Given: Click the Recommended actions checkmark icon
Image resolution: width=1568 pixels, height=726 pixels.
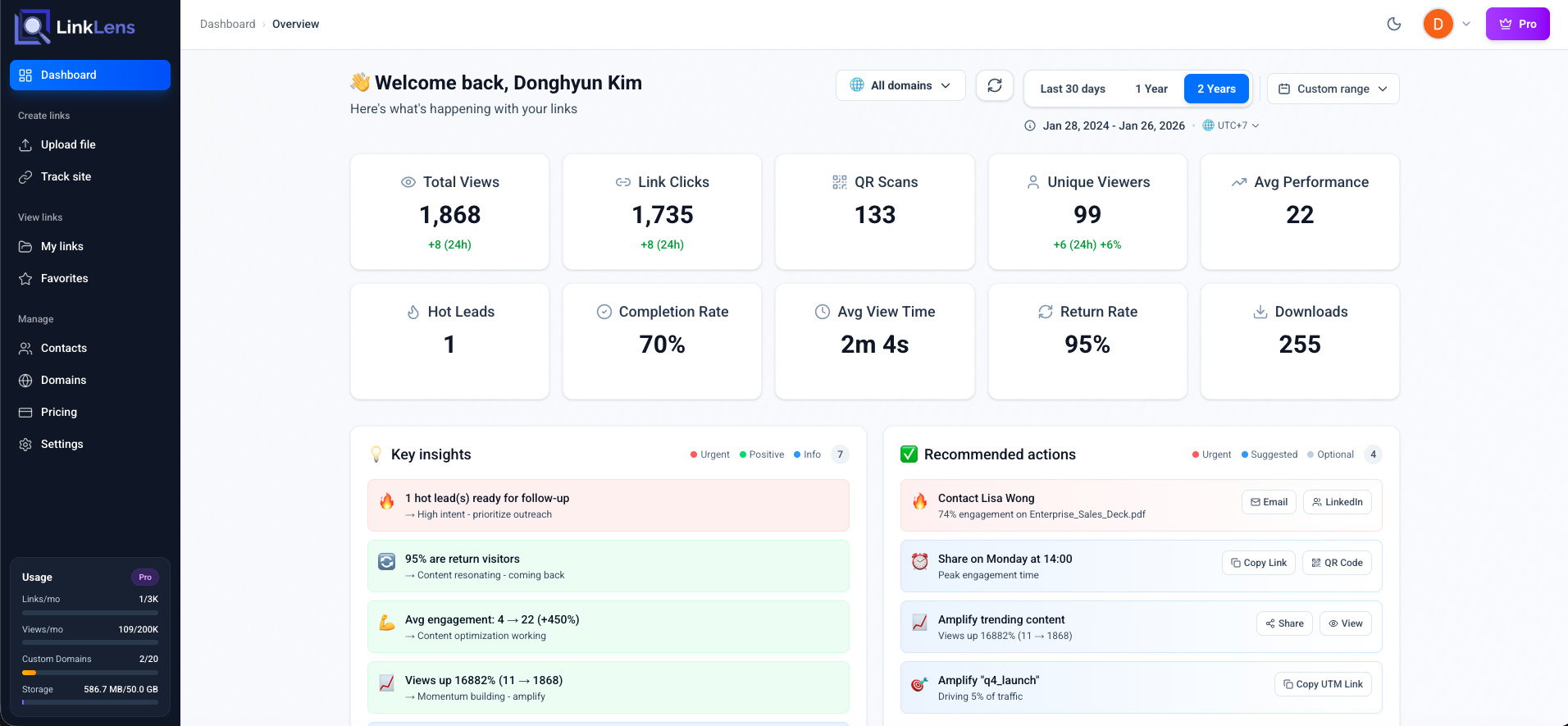Looking at the screenshot, I should tap(909, 454).
